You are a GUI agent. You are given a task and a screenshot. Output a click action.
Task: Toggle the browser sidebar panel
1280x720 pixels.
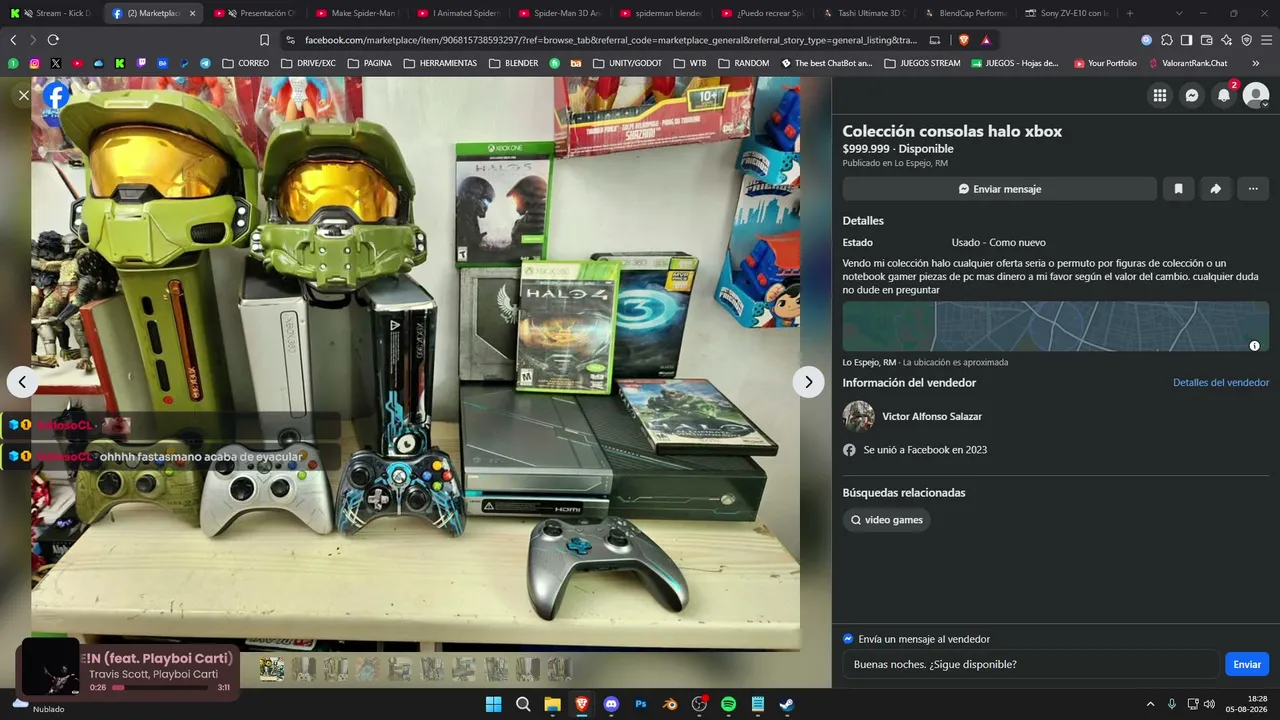point(1186,40)
